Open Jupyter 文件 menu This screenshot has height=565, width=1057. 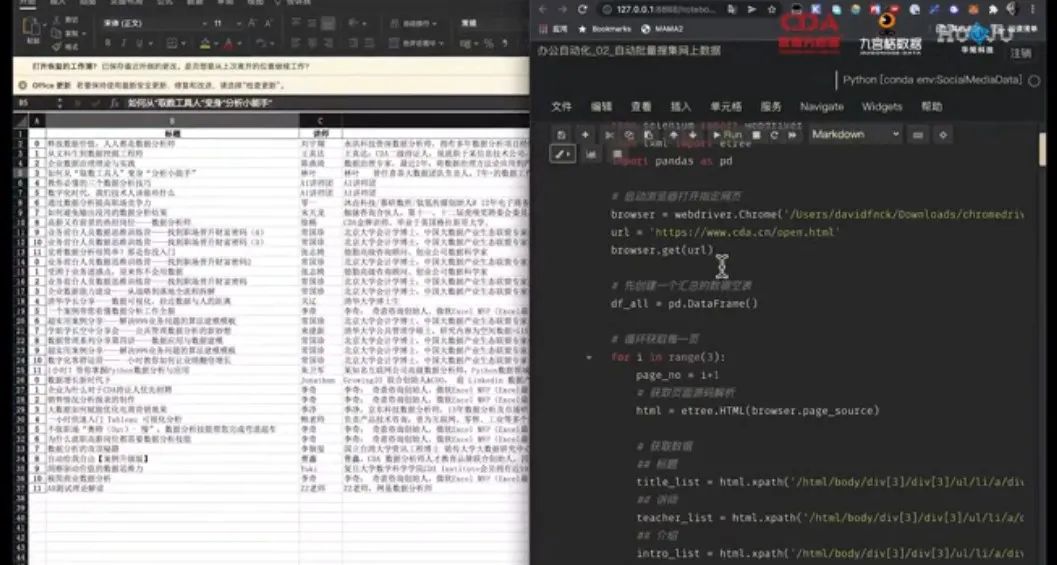(561, 107)
